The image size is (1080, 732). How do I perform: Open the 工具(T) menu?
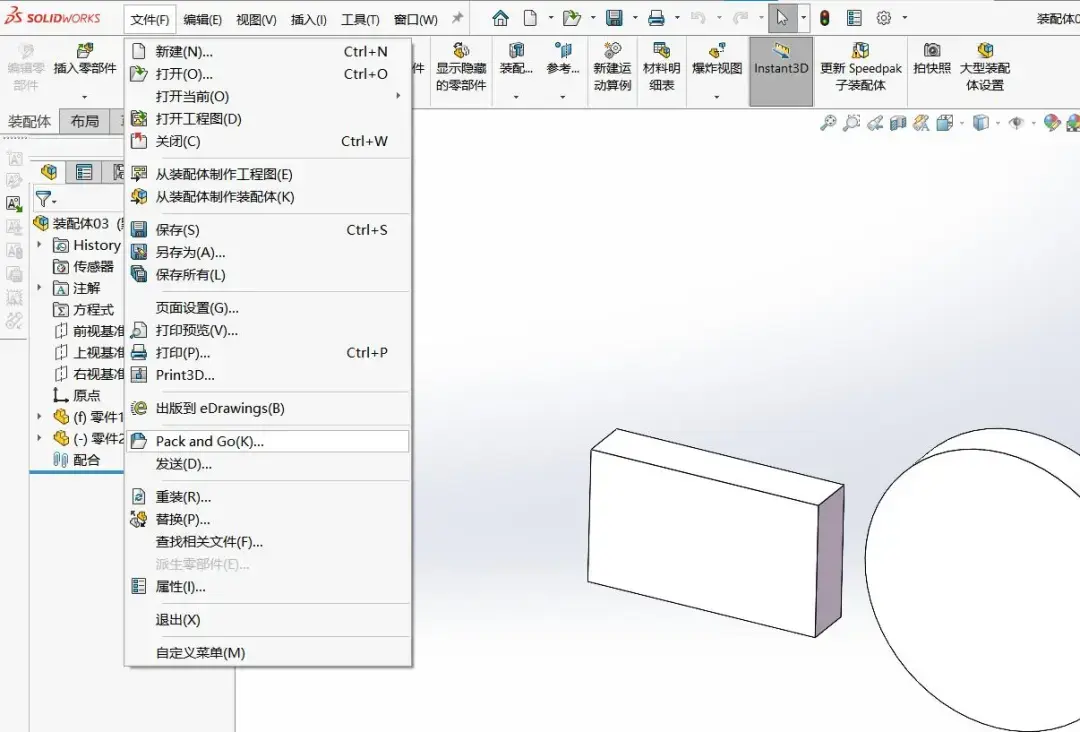pos(360,19)
